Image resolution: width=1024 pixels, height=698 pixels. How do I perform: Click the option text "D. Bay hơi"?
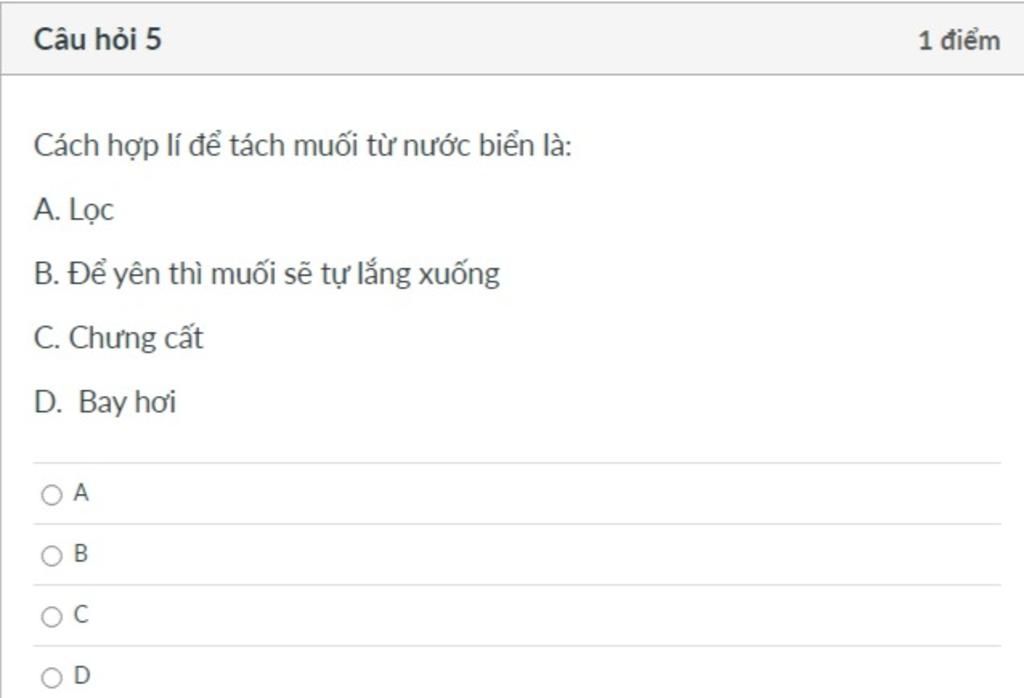(105, 403)
